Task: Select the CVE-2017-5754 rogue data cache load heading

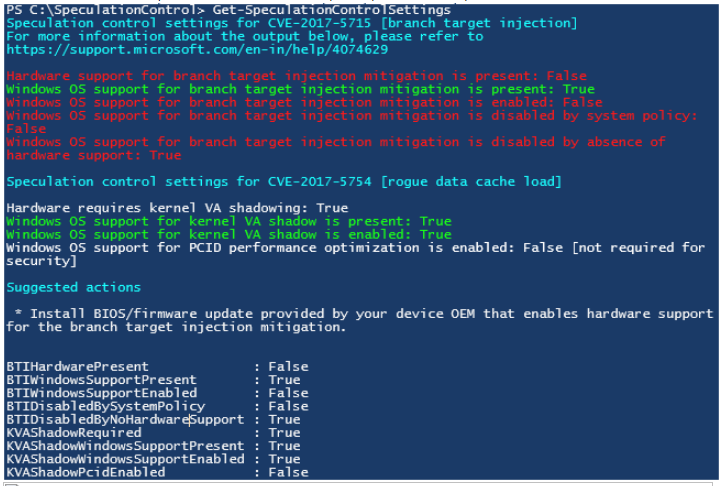Action: (x=284, y=181)
